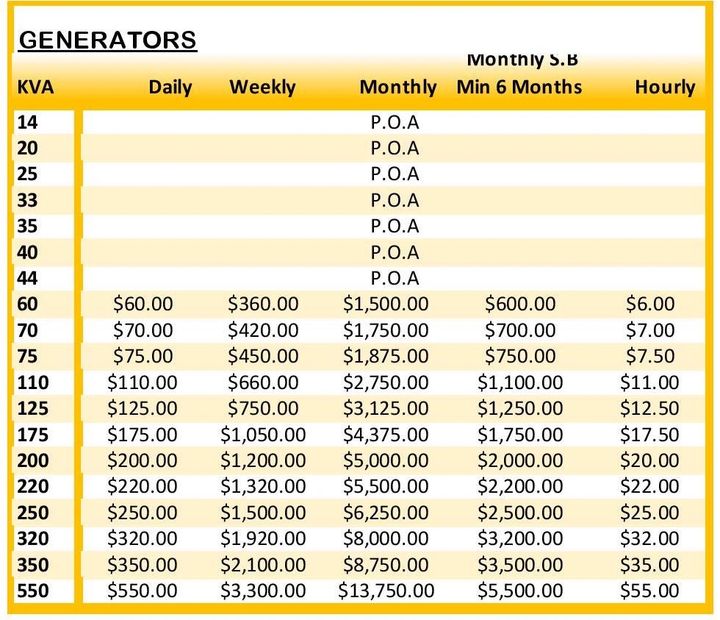Click the $1,100.00 standby rate cell
The width and height of the screenshot is (720, 620).
coord(520,382)
